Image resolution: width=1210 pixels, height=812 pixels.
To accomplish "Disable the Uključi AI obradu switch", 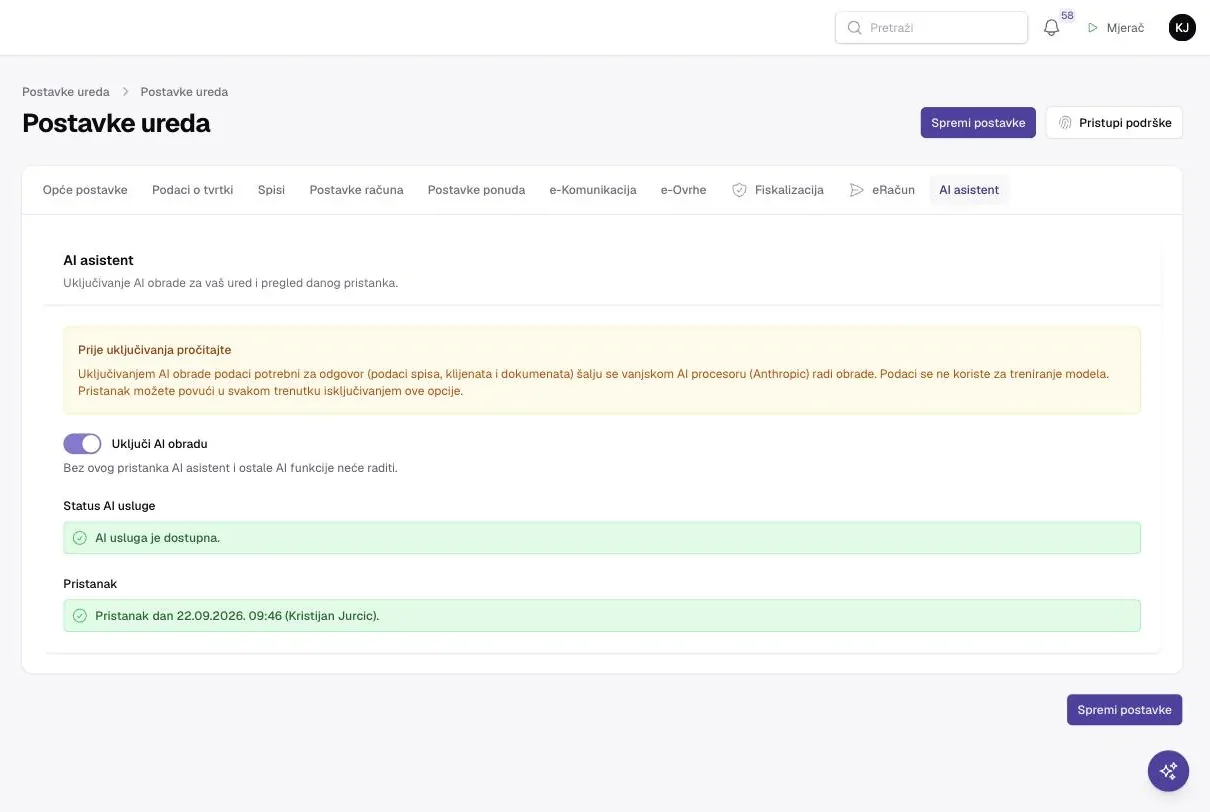I will (82, 444).
